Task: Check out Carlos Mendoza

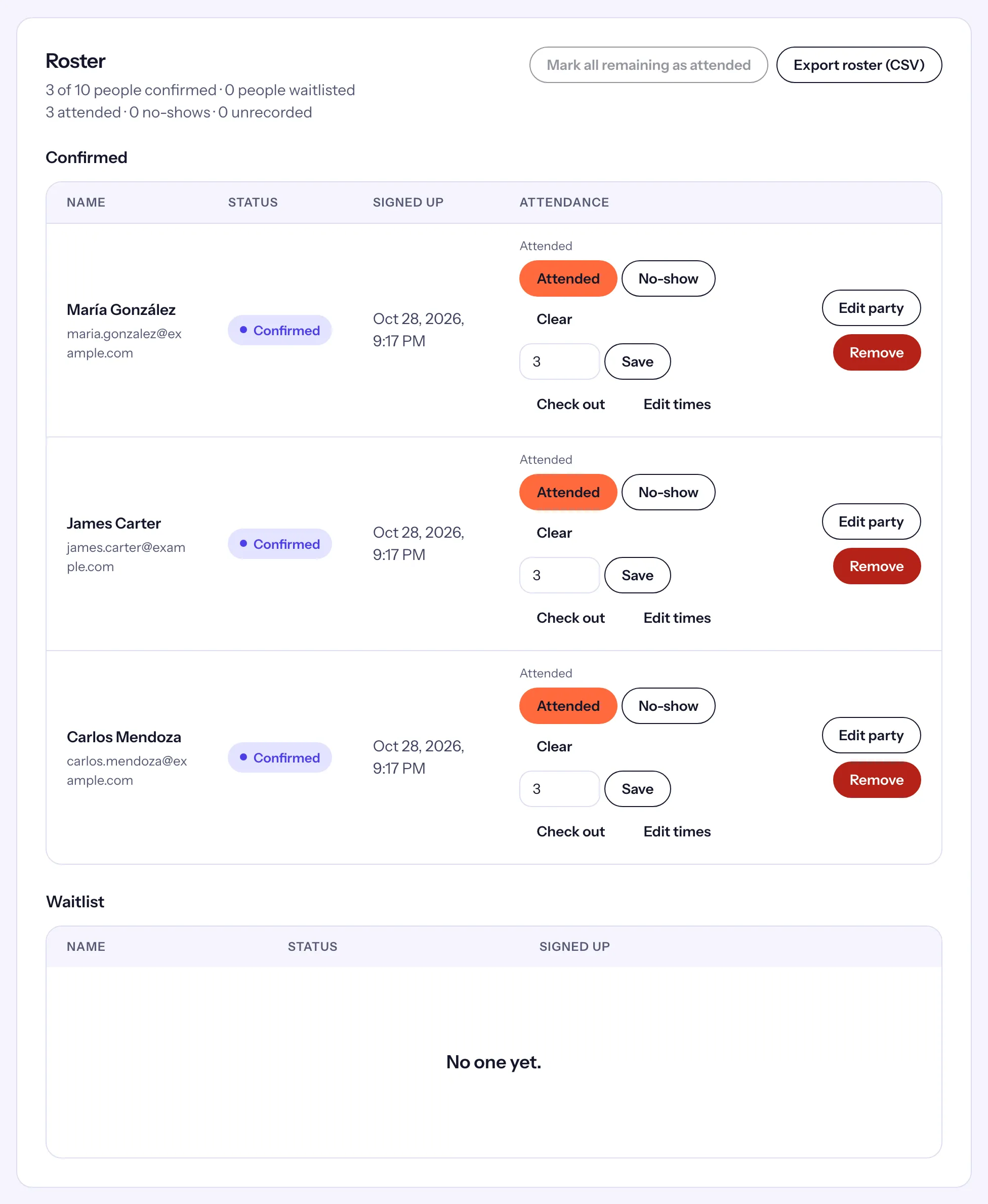Action: (570, 831)
